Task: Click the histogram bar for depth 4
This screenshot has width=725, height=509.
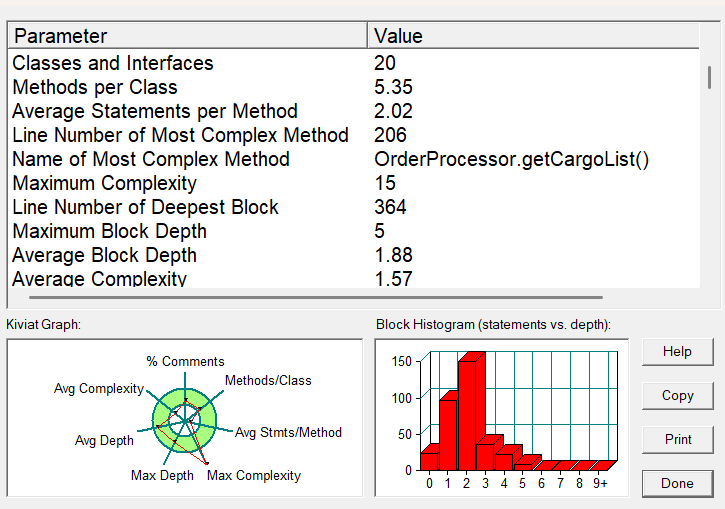Action: pos(504,462)
